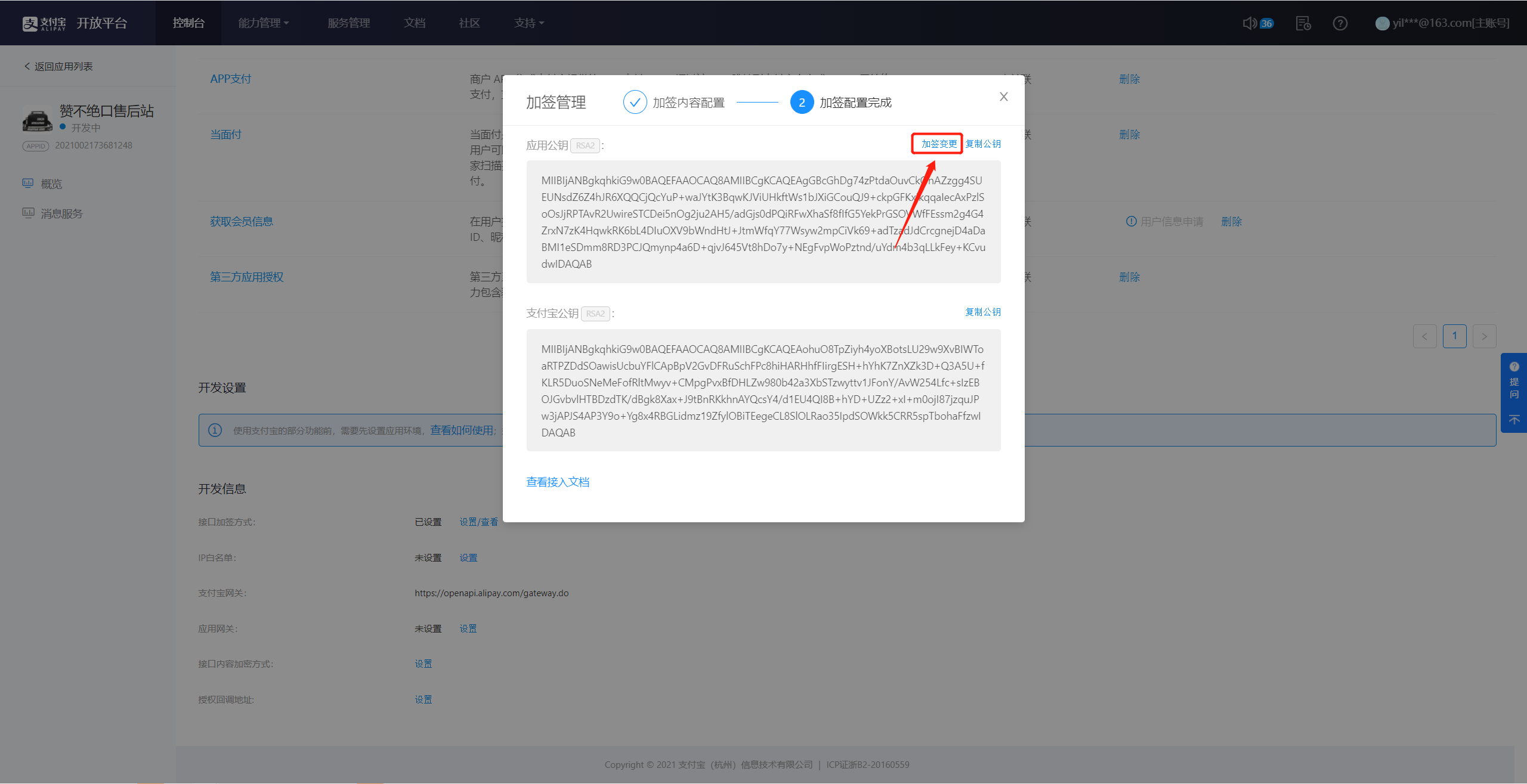This screenshot has width=1527, height=784.
Task: Open the account menu yil***@163.com
Action: [1449, 23]
